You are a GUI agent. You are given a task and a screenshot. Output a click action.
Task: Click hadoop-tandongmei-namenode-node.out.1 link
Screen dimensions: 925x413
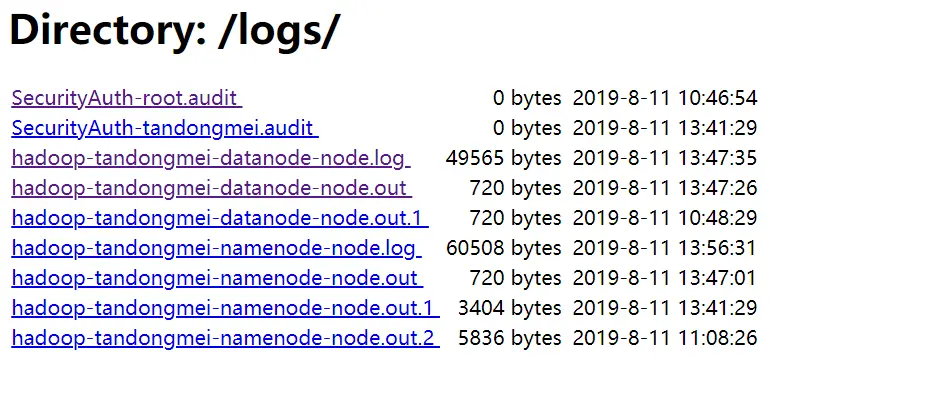(224, 308)
